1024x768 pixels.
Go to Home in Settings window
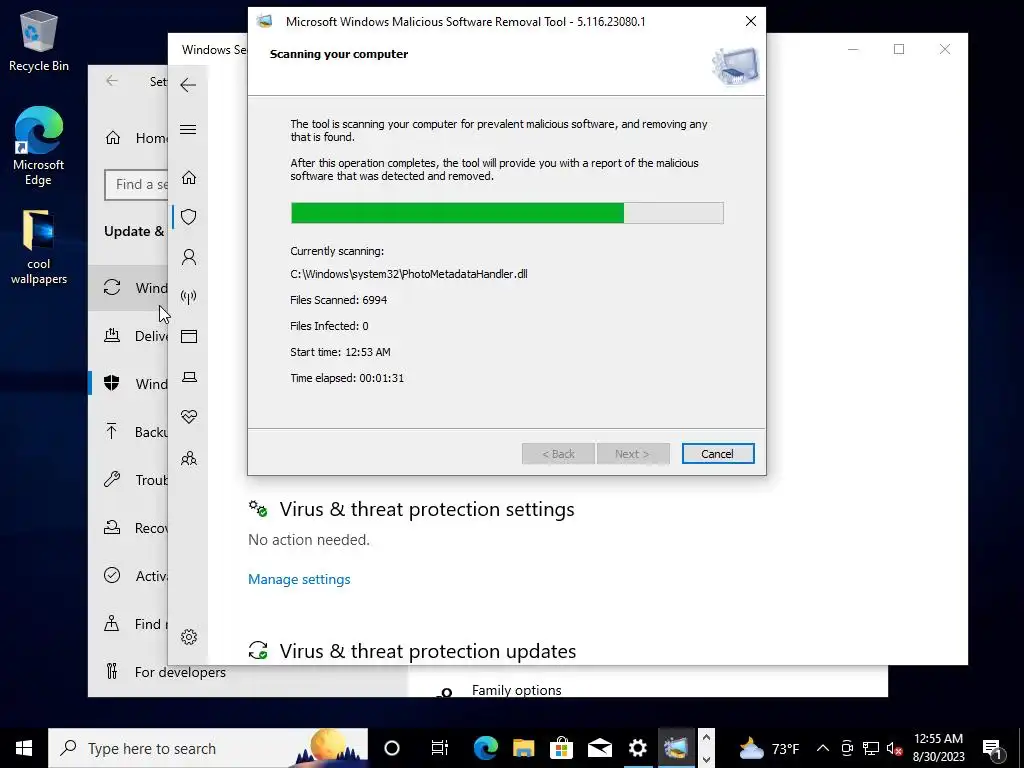[135, 138]
